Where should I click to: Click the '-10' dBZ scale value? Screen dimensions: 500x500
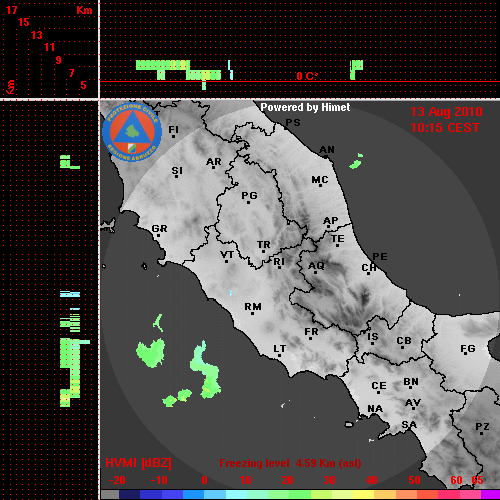pos(159,480)
